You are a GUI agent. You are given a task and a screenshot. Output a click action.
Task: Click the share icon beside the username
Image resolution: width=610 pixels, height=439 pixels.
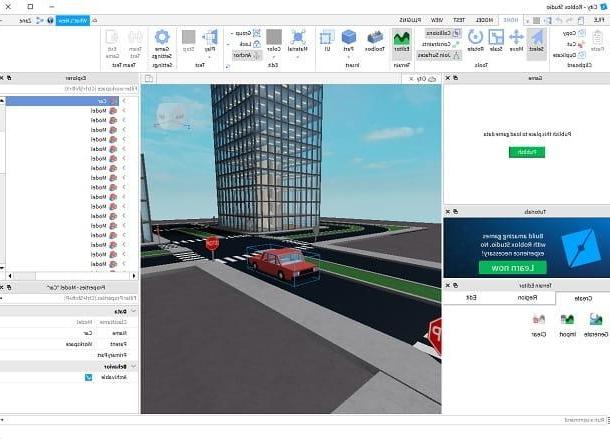click(x=40, y=20)
